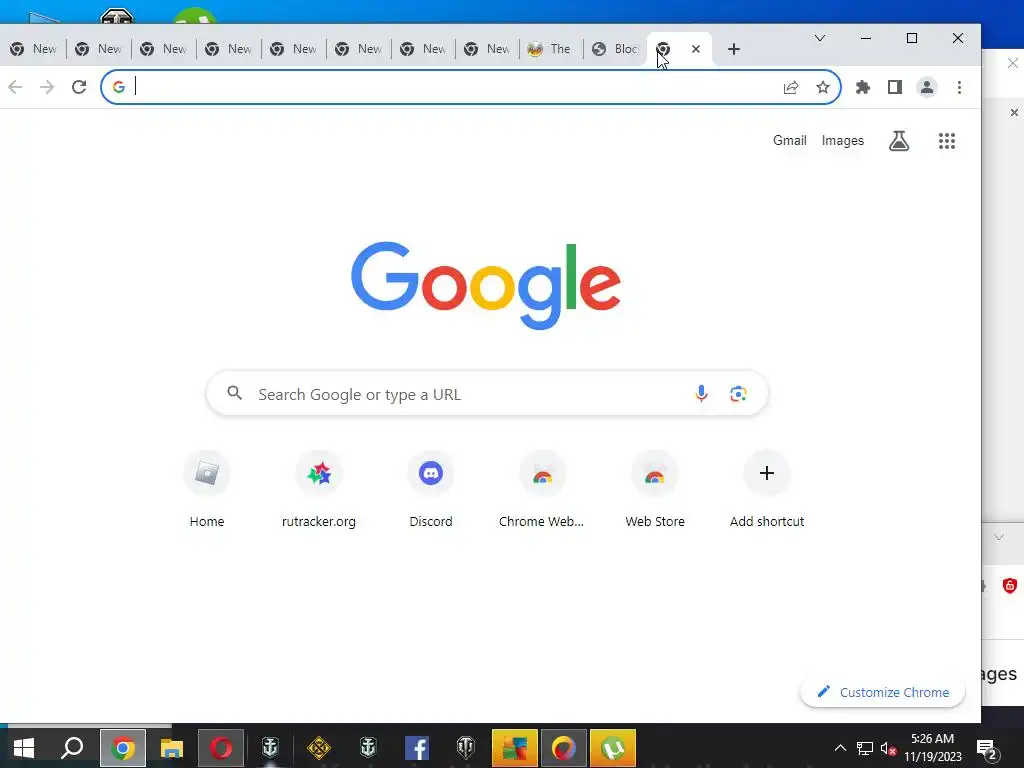Open the Search Labs flask icon
The height and width of the screenshot is (768, 1024).
coord(899,140)
